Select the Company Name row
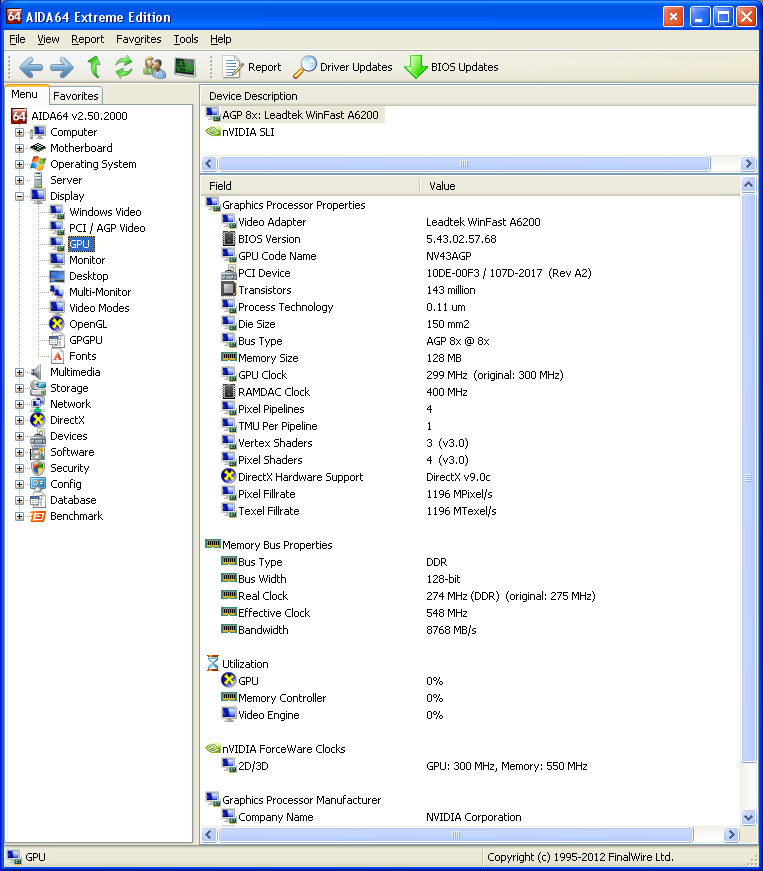Screen dimensions: 763x871 pyautogui.click(x=470, y=817)
